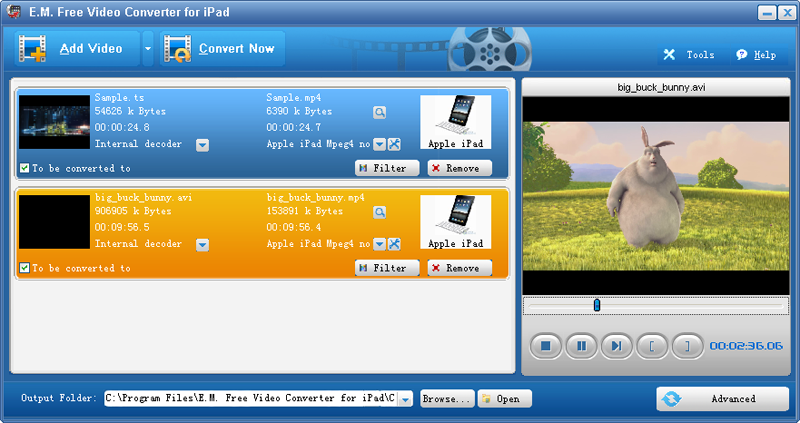The height and width of the screenshot is (423, 800).
Task: Click magnifier preview icon for Sample.mp4
Action: [379, 112]
